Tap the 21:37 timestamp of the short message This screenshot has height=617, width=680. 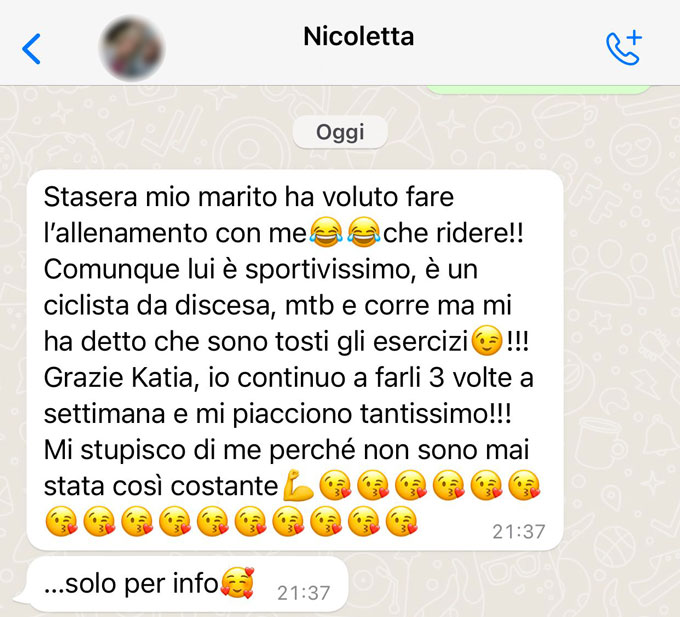304,594
